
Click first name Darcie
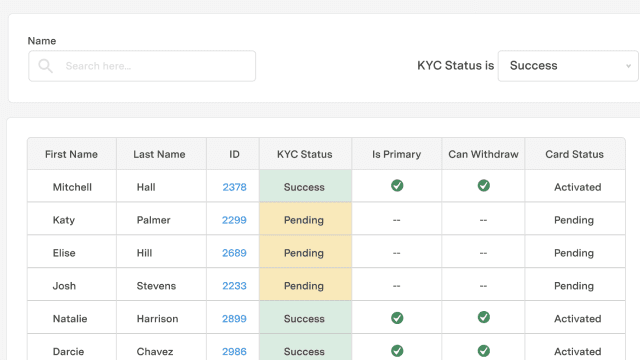coord(68,351)
